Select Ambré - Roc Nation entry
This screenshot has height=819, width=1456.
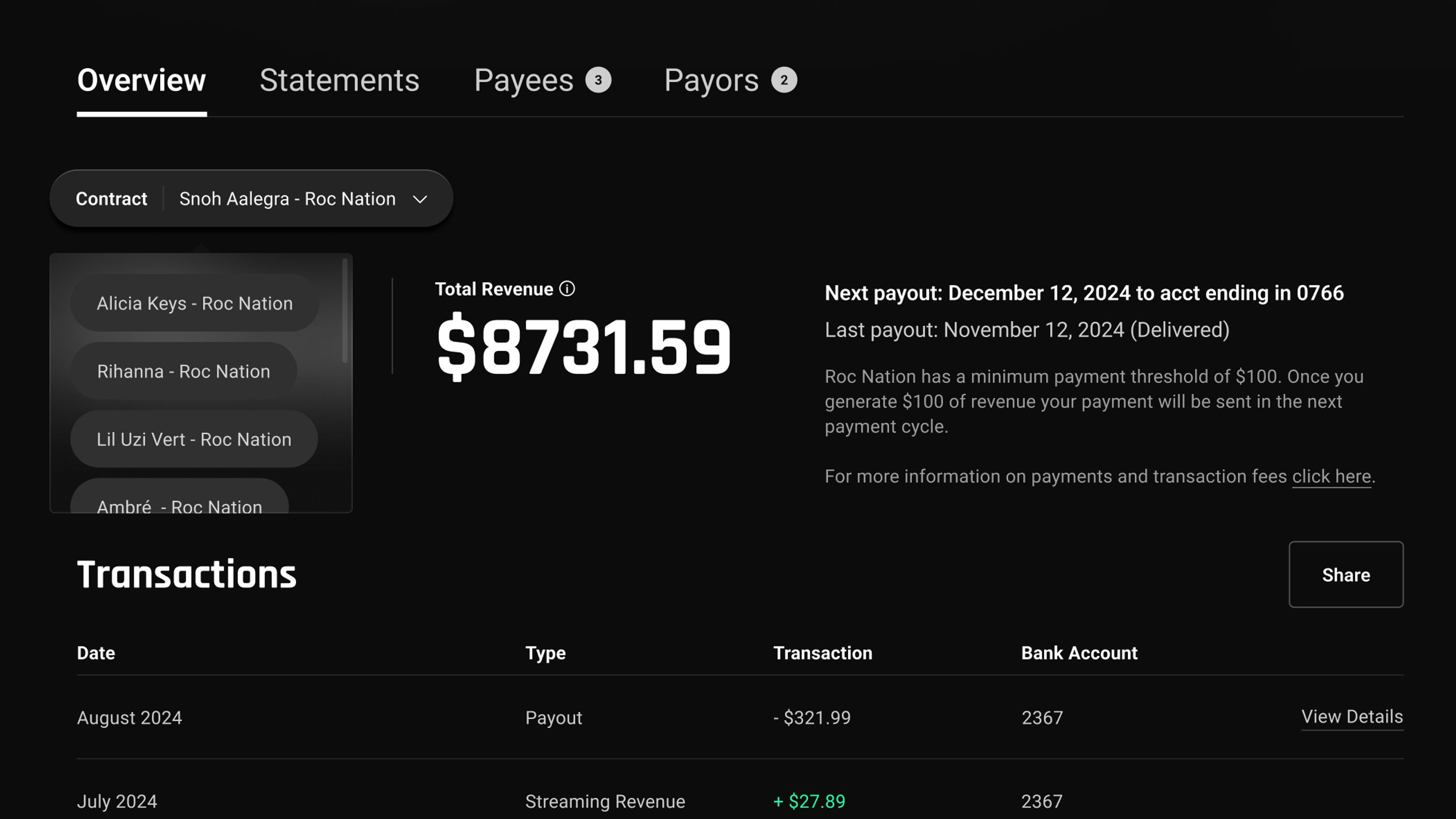[179, 503]
